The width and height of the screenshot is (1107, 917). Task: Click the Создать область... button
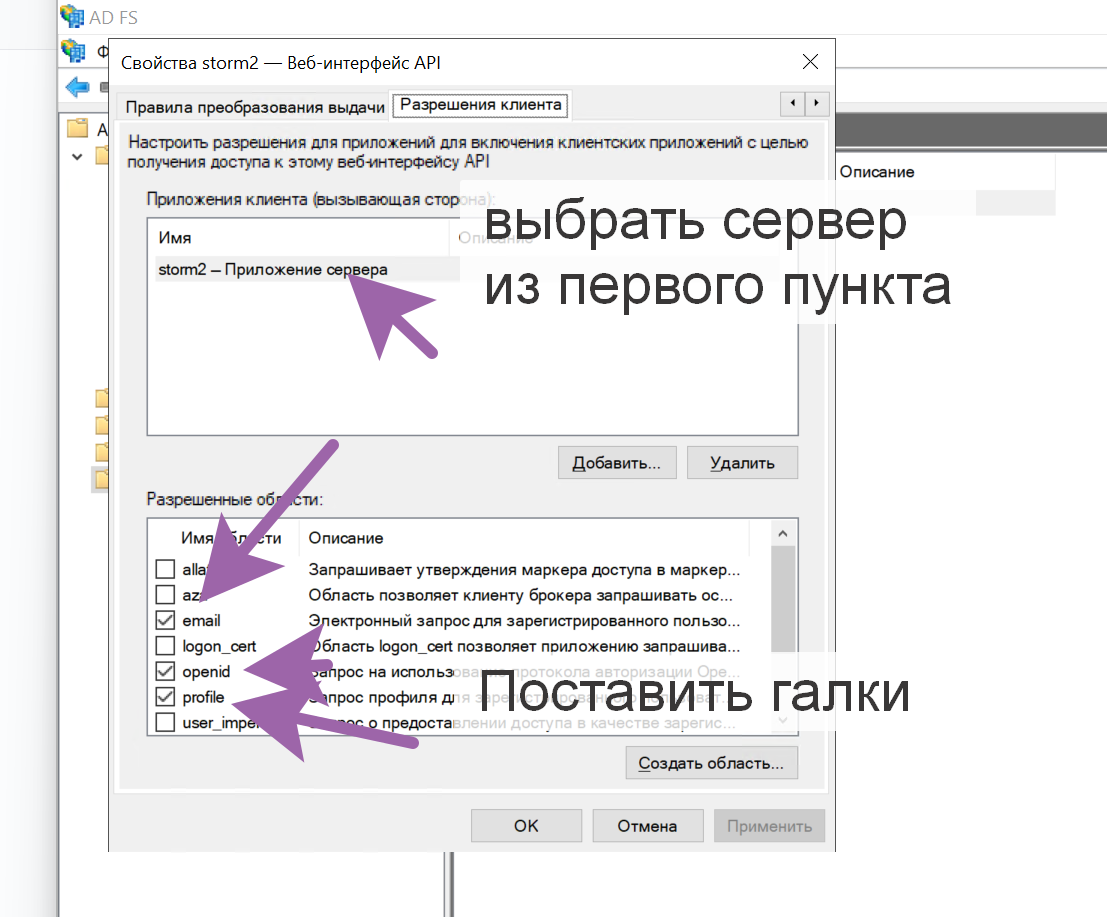711,763
